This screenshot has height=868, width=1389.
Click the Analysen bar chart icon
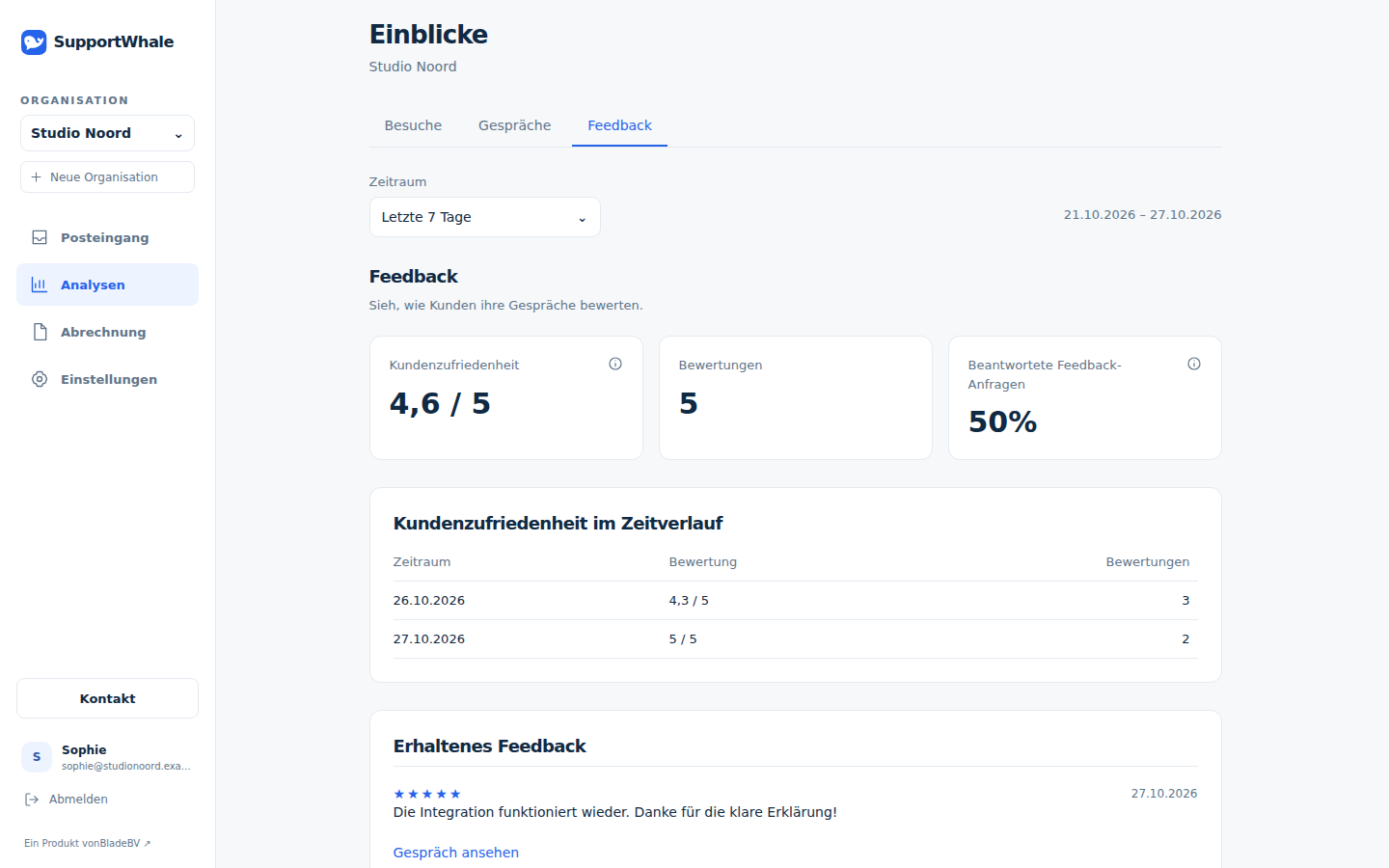pos(40,285)
